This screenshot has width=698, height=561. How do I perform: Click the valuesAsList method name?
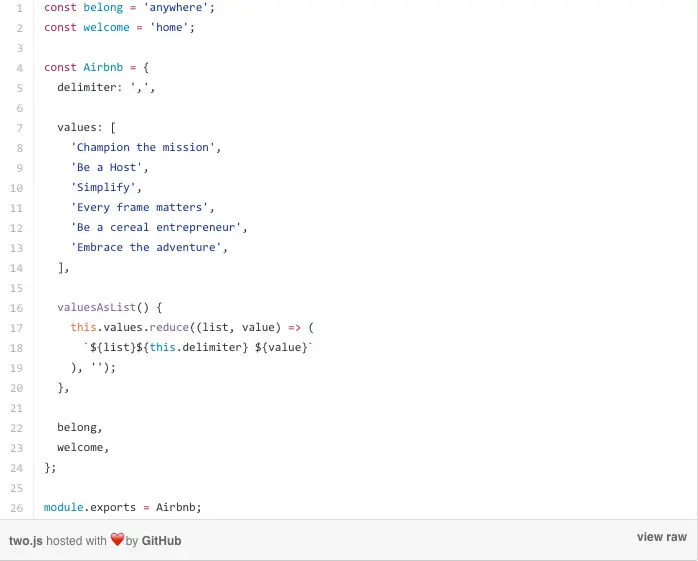(x=97, y=307)
